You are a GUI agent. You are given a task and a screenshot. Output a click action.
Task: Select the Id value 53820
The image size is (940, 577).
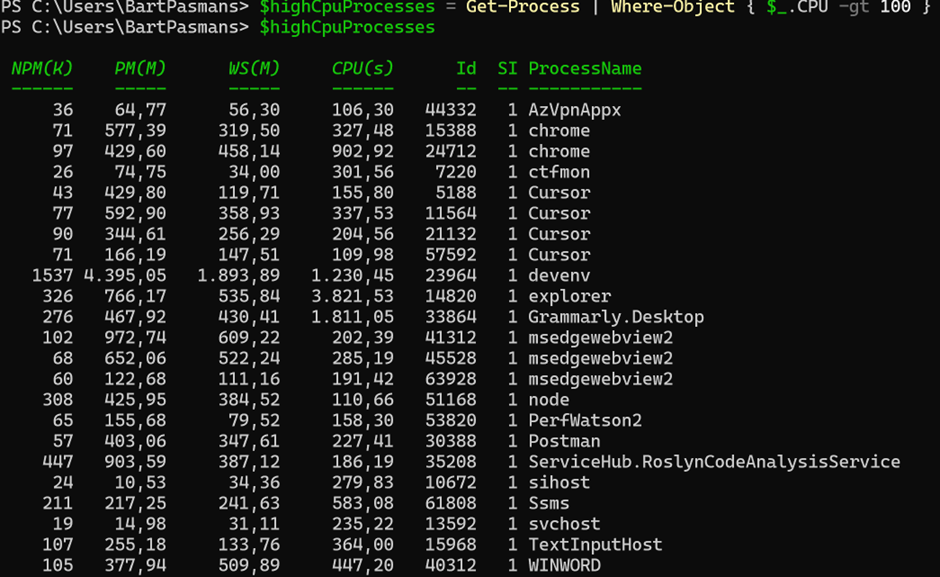[x=451, y=420]
